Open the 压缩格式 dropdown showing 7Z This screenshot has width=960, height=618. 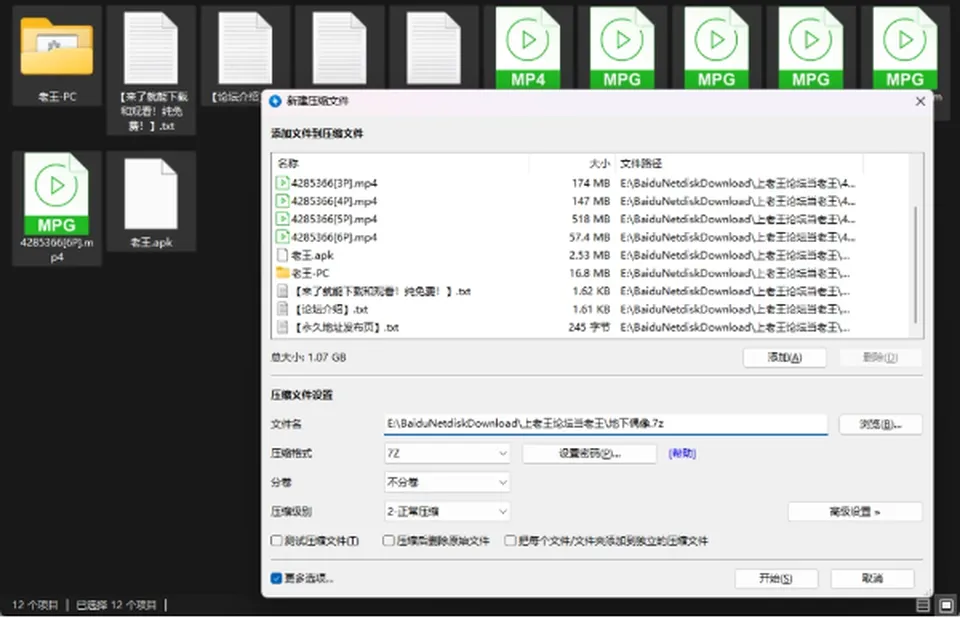point(447,453)
